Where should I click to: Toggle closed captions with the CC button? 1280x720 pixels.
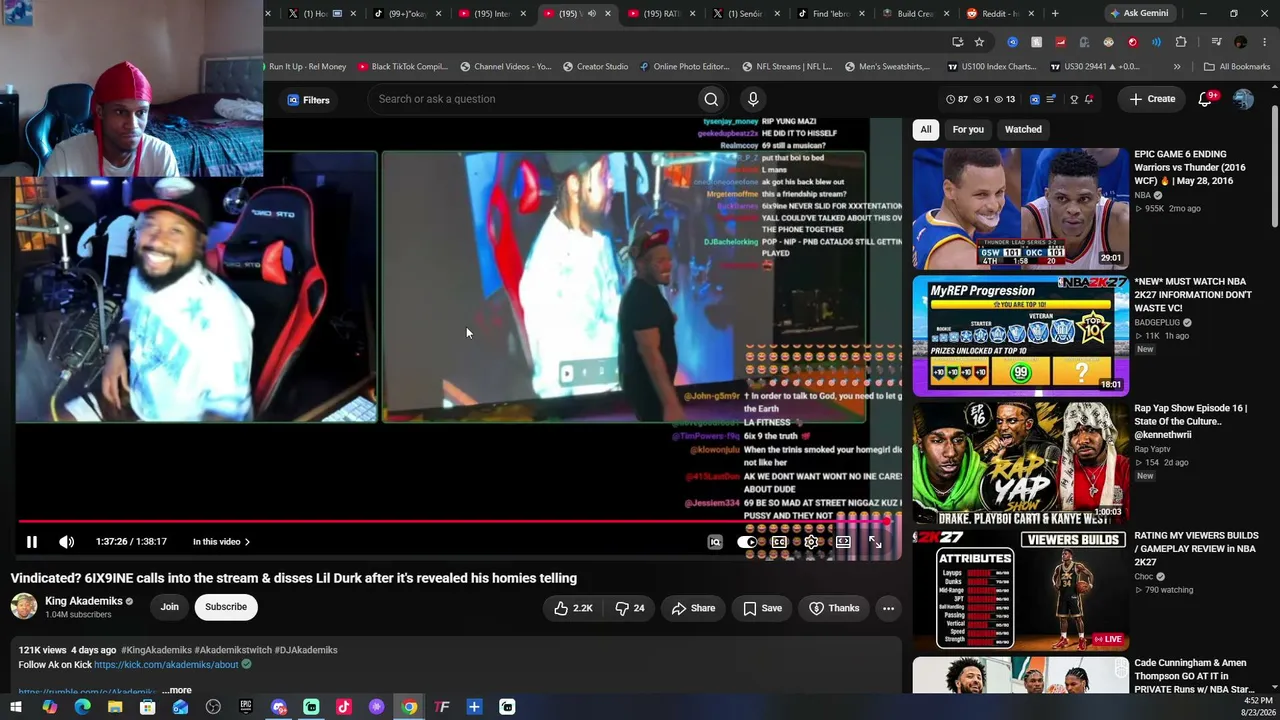[779, 542]
